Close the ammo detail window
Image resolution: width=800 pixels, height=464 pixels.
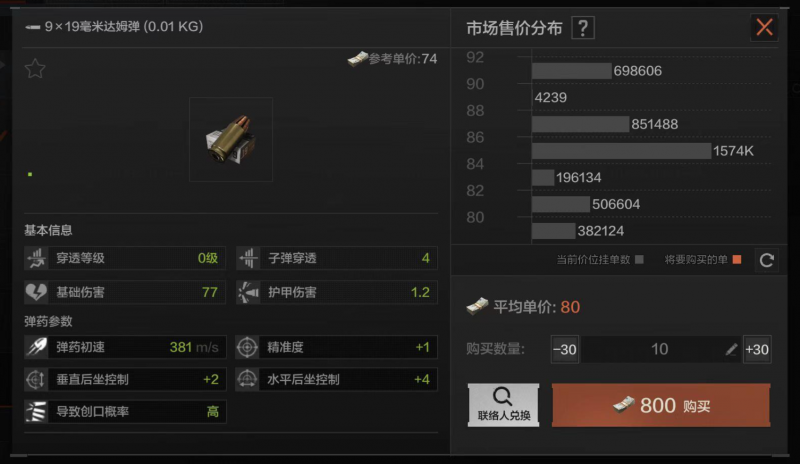pos(764,27)
